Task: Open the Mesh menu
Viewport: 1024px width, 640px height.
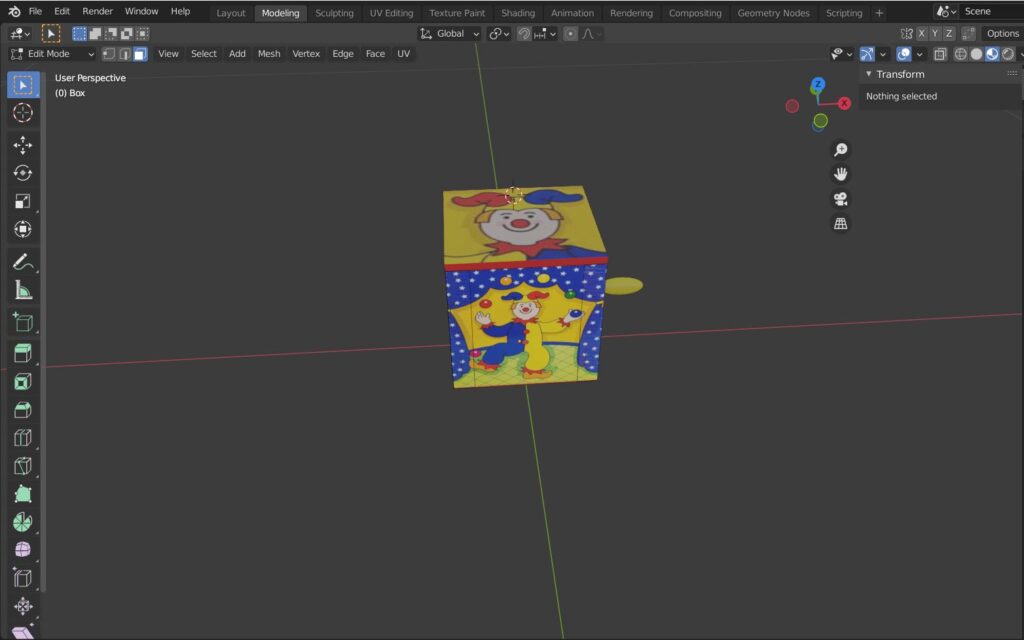Action: (x=269, y=54)
